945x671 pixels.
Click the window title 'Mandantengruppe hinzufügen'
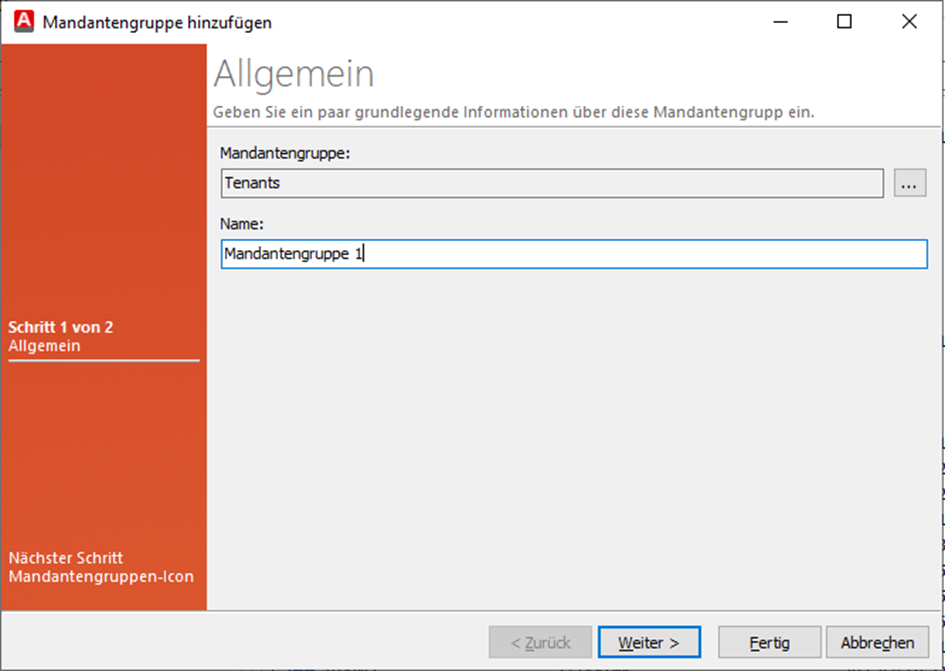coord(157,22)
